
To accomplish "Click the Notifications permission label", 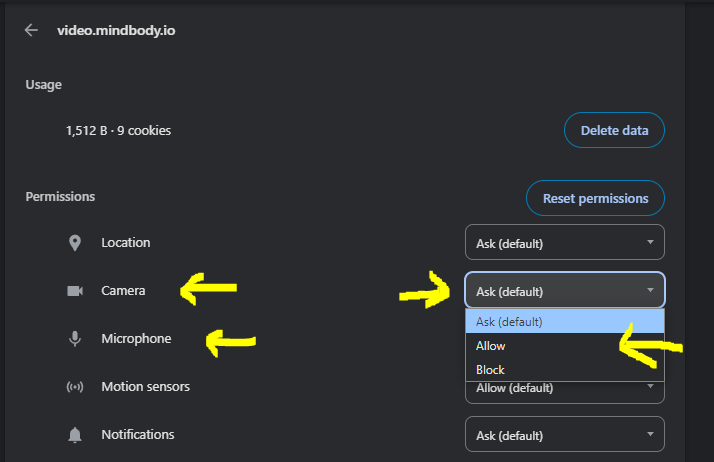I will click(138, 435).
